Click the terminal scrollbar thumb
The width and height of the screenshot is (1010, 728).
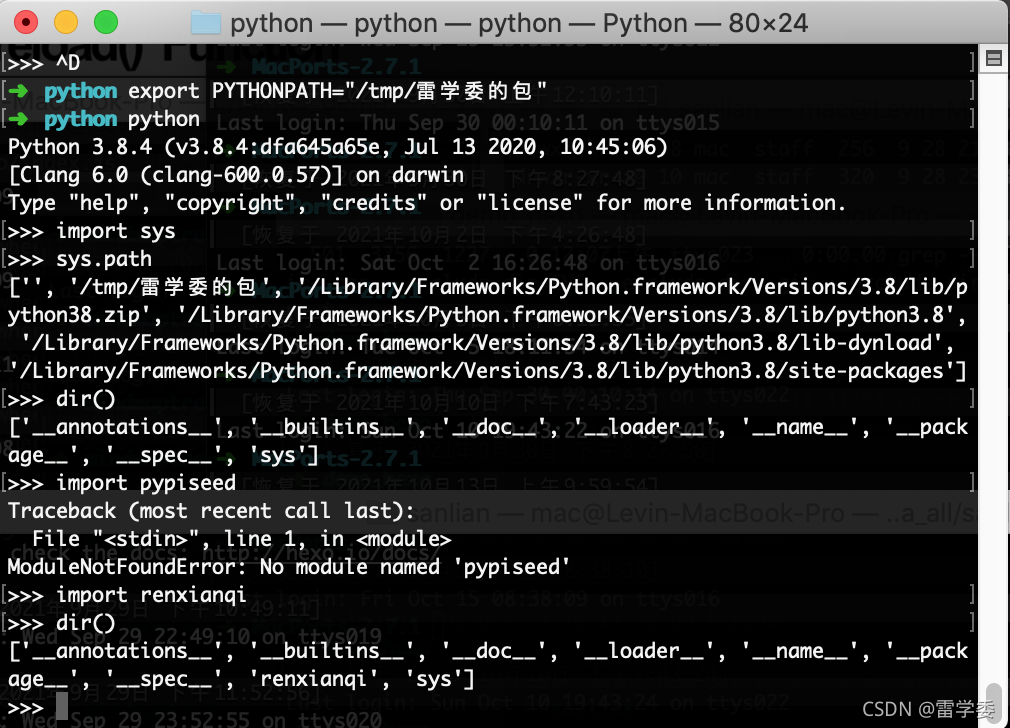coord(996,702)
